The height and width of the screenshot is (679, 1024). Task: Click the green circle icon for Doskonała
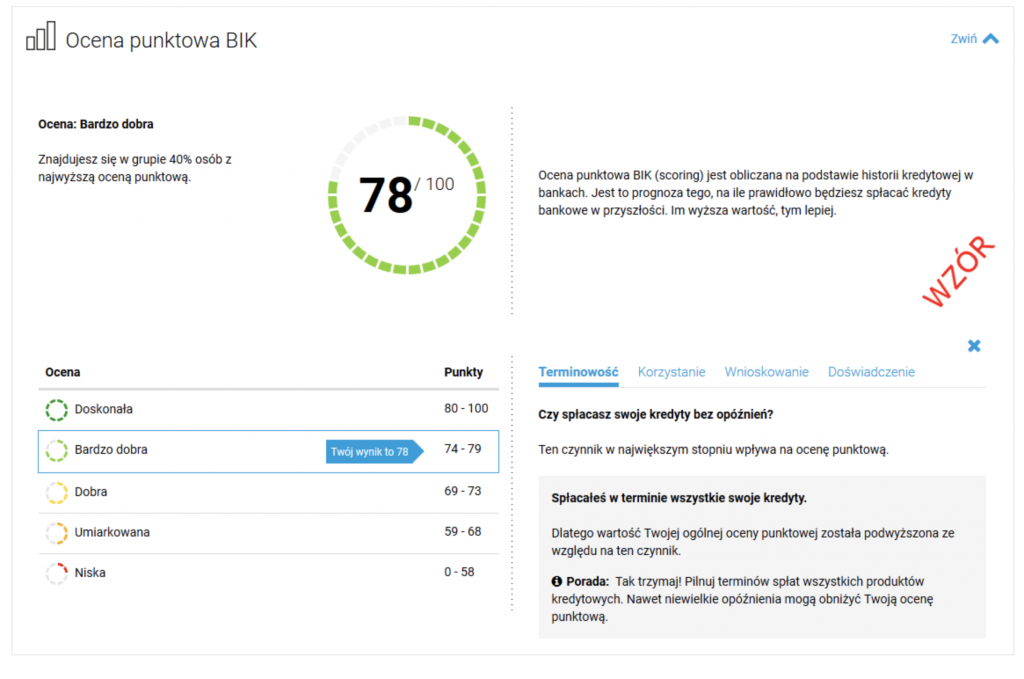[57, 410]
